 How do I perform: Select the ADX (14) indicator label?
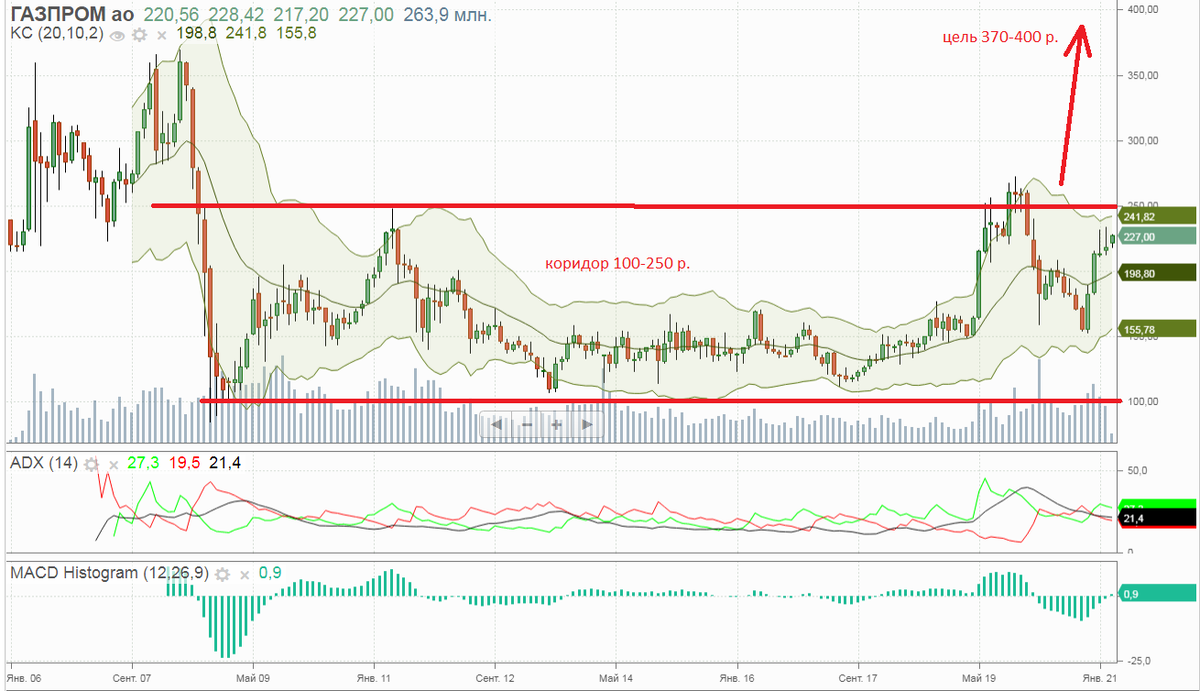point(45,463)
